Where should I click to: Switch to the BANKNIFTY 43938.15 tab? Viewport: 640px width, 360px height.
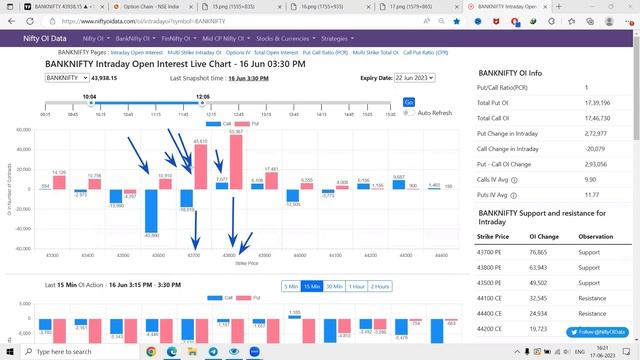(63, 7)
